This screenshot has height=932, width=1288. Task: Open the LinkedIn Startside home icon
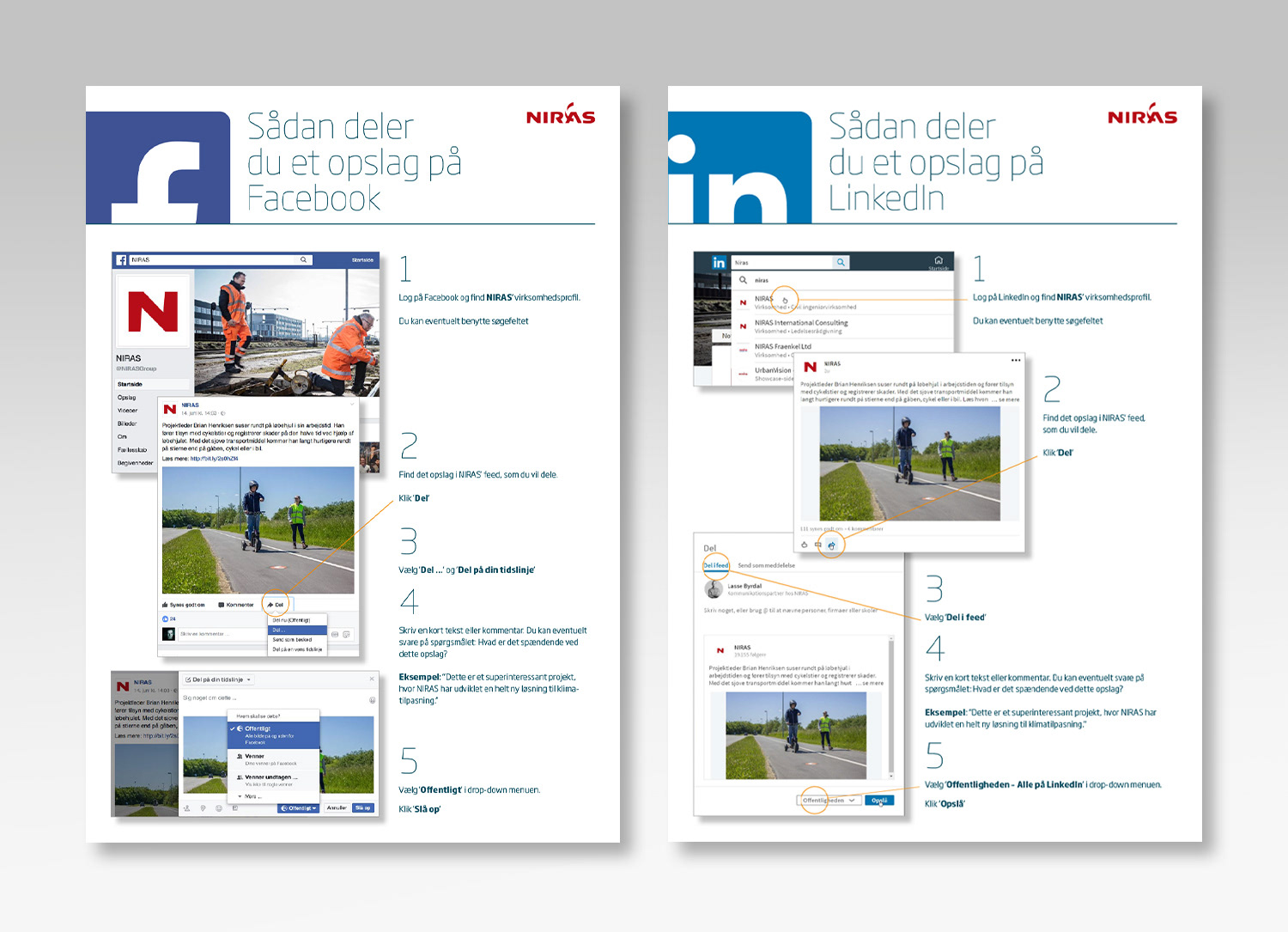click(939, 260)
